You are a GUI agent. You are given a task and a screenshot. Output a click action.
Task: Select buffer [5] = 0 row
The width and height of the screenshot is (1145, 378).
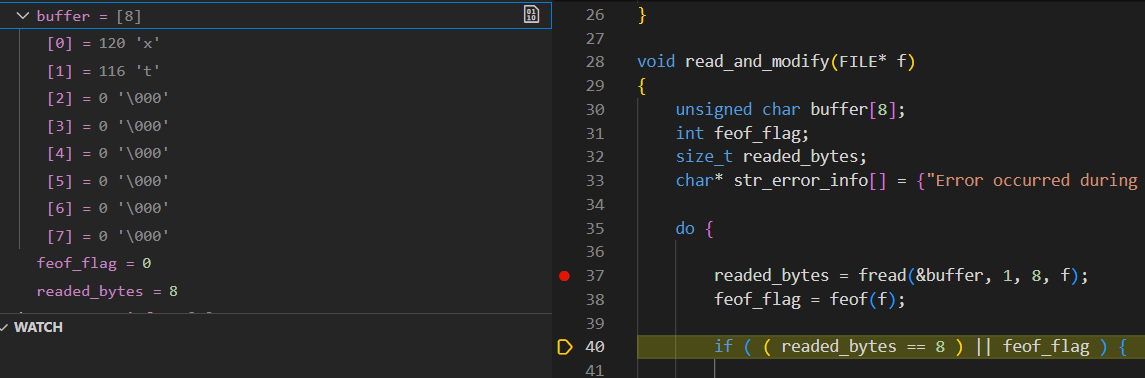pos(275,181)
